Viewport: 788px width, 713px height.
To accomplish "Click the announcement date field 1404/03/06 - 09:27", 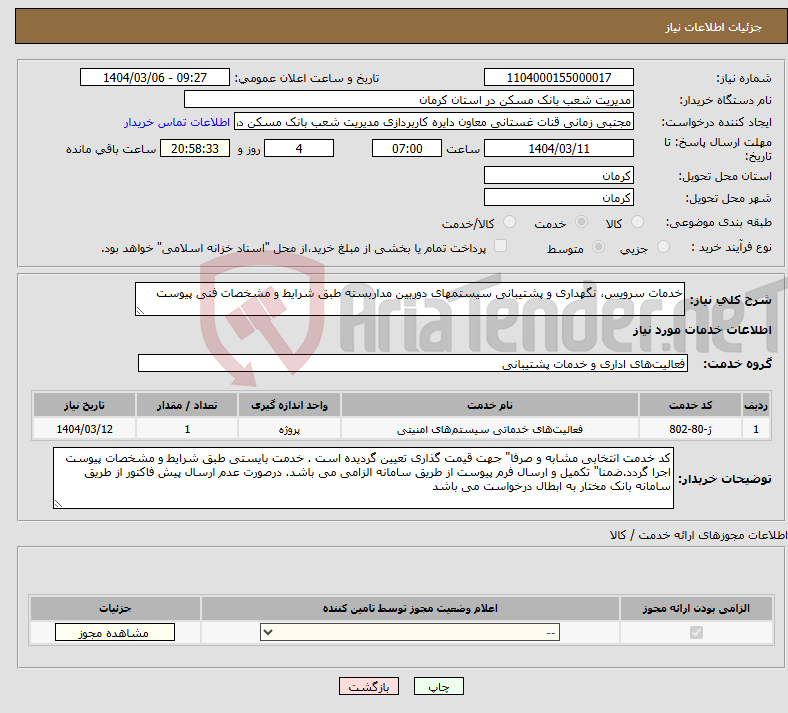I will point(155,77).
